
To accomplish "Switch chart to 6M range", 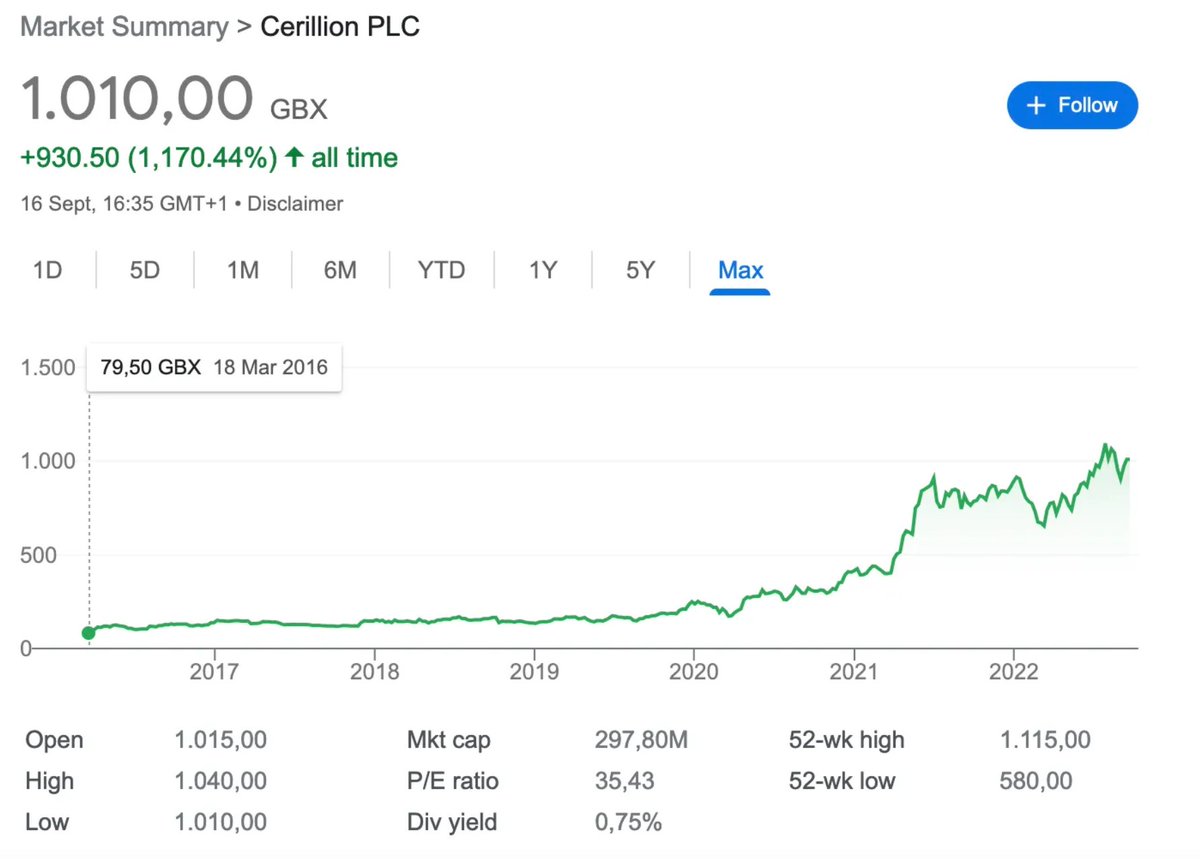I will [340, 270].
